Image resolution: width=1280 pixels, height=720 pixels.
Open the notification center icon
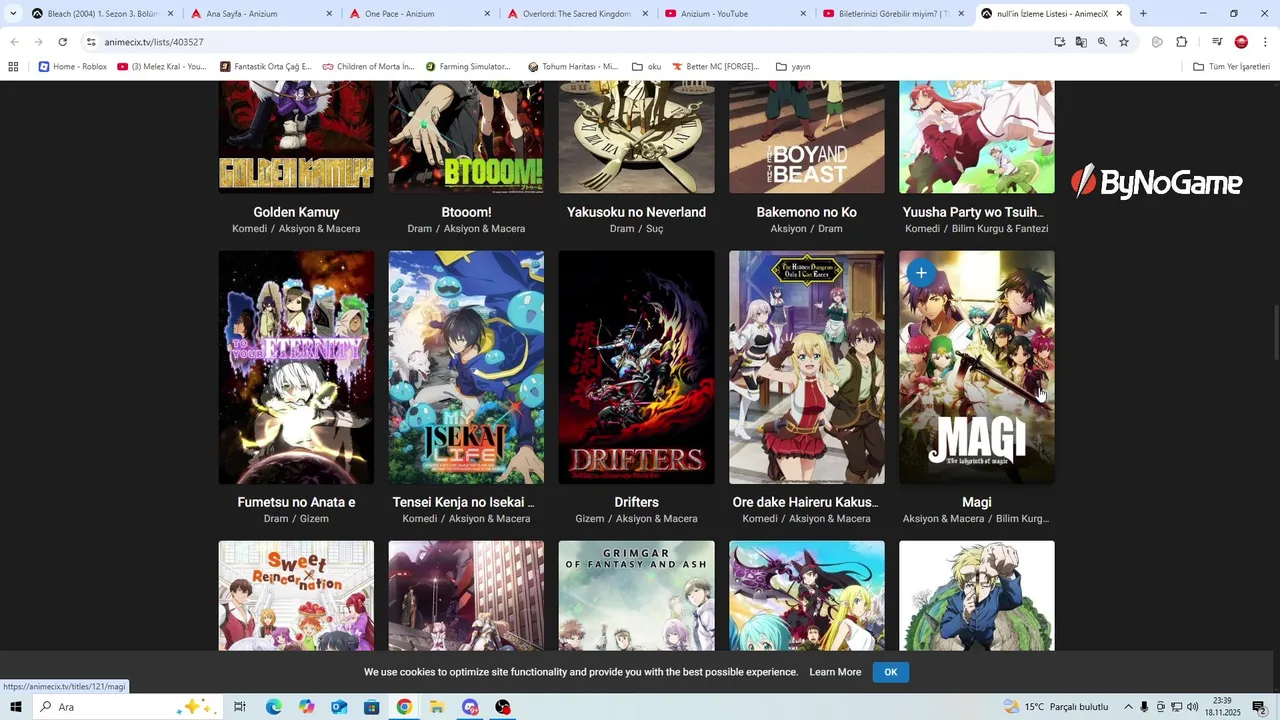pyautogui.click(x=1259, y=707)
